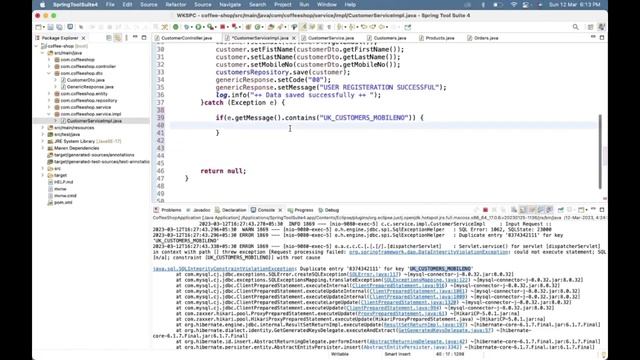Open the Problems tab
640x360 pixels.
point(171,210)
